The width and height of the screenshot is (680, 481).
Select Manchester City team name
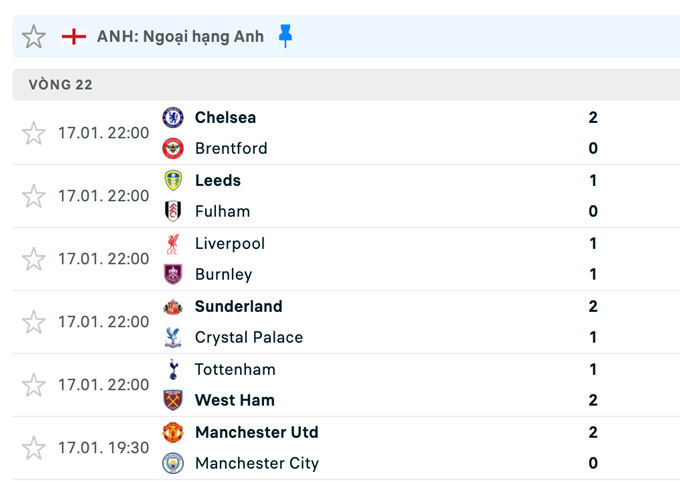click(x=256, y=463)
